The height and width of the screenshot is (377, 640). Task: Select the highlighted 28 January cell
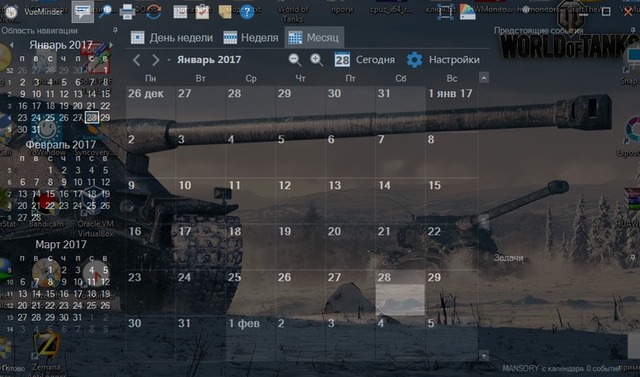click(400, 293)
